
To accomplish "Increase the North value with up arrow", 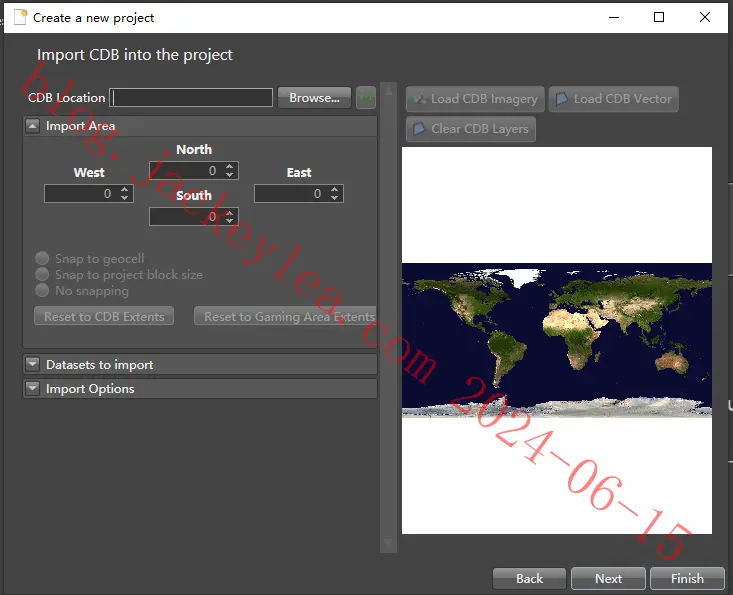I will pyautogui.click(x=229, y=166).
